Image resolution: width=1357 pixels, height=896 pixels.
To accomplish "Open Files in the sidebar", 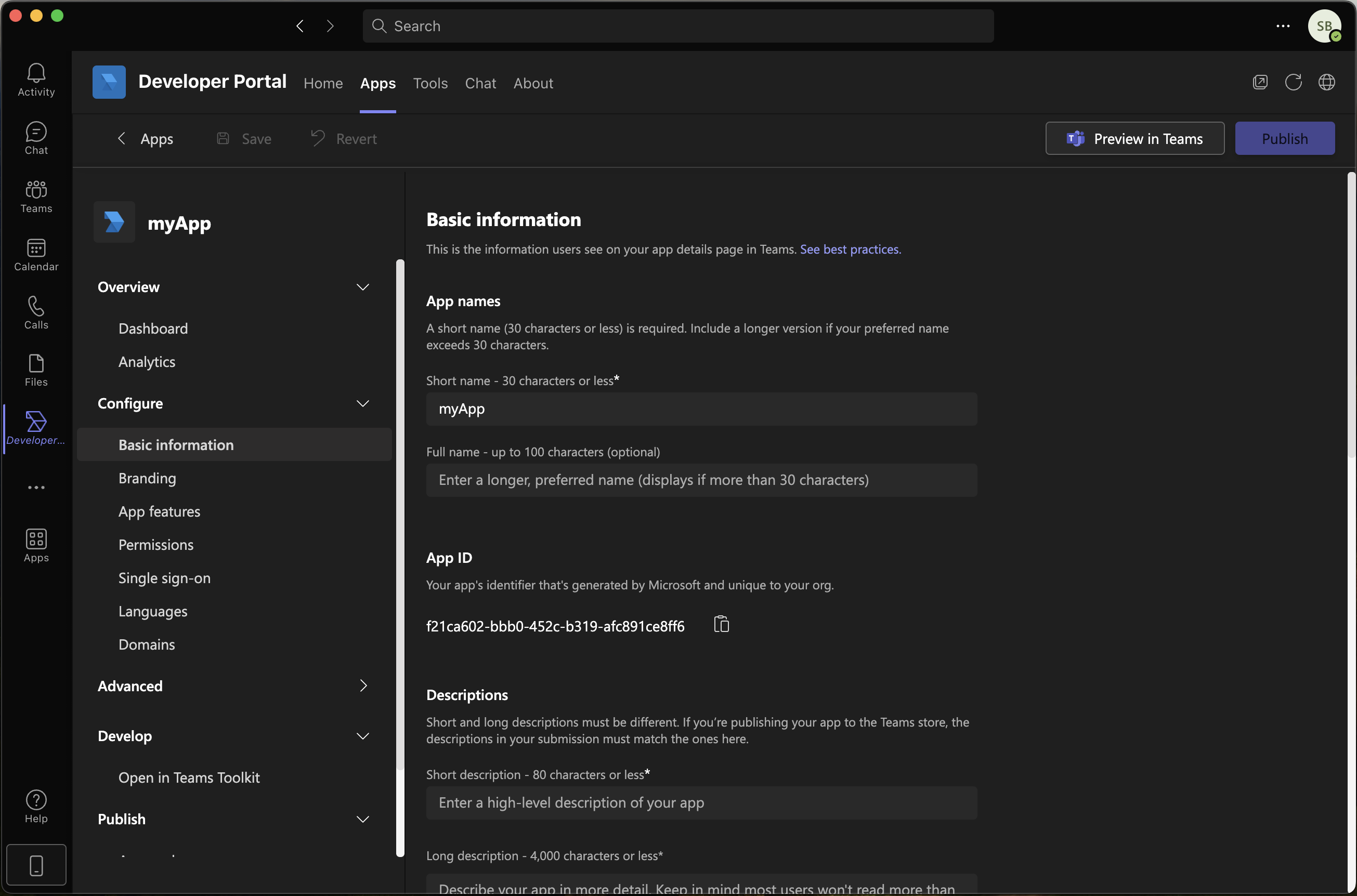I will [x=36, y=371].
